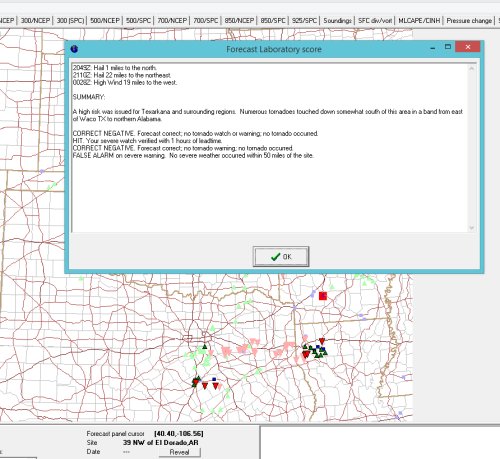
Task: Open the 500/SPC tab
Action: tap(138, 21)
